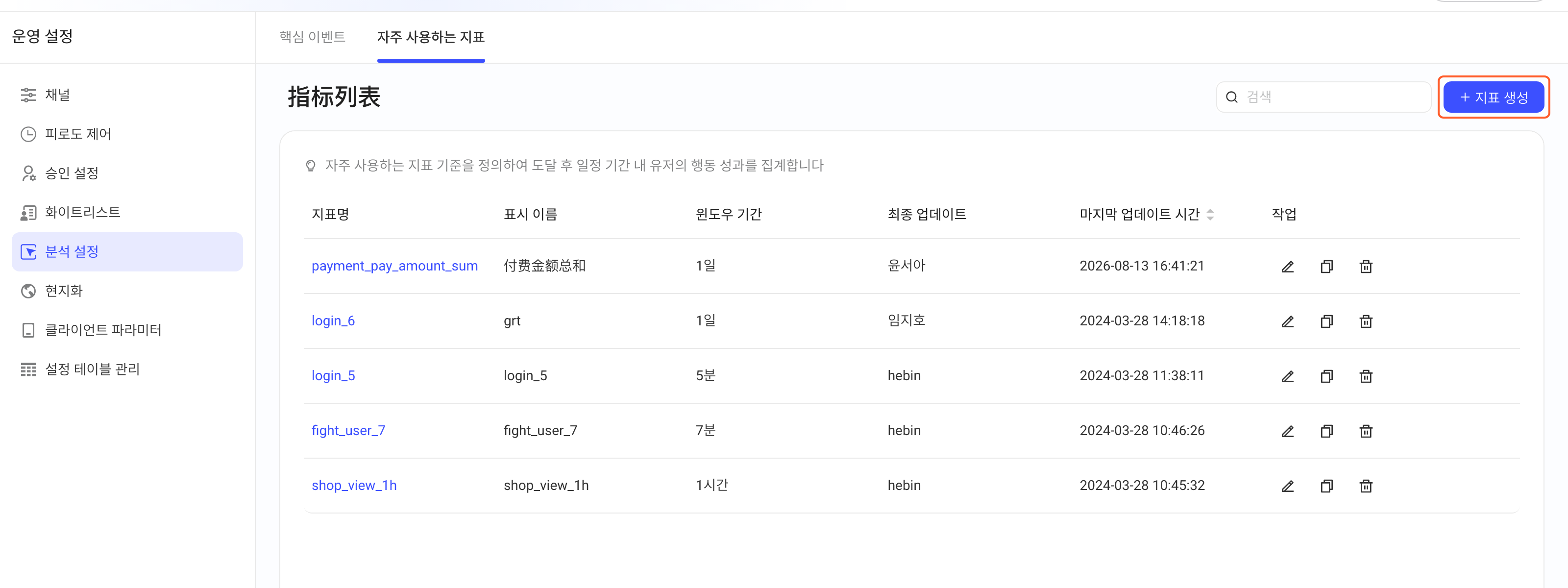The height and width of the screenshot is (588, 1568).
Task: Copy the login_5 metric
Action: [1326, 376]
